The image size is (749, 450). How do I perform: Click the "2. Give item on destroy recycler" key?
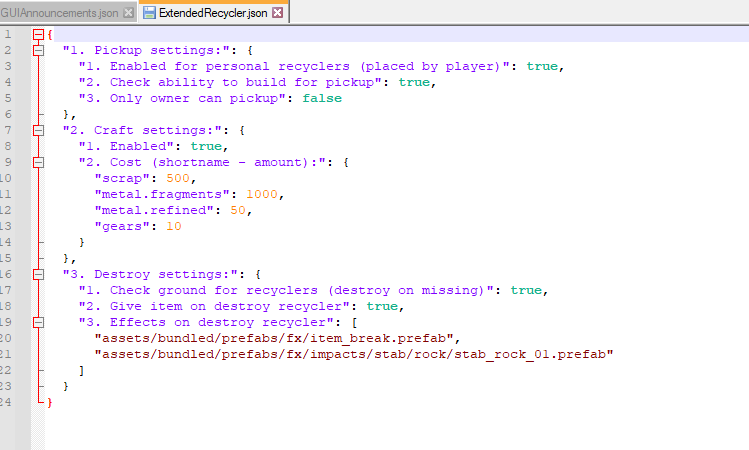(x=214, y=306)
